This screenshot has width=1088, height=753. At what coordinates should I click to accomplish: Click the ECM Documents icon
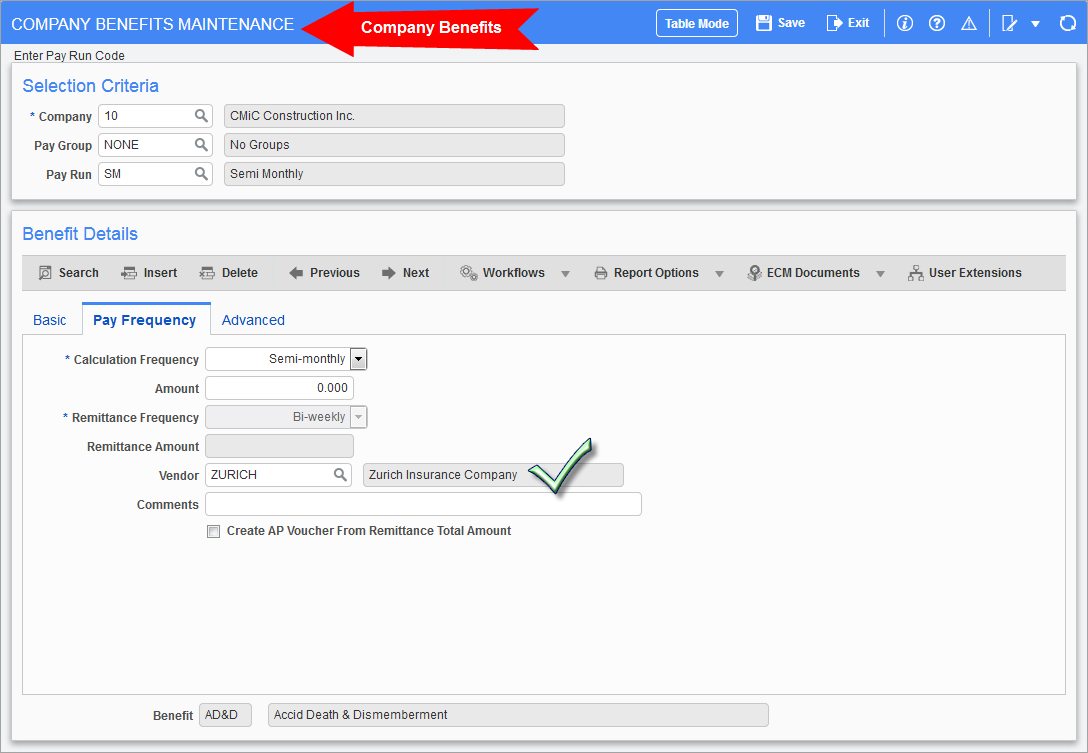(x=754, y=273)
